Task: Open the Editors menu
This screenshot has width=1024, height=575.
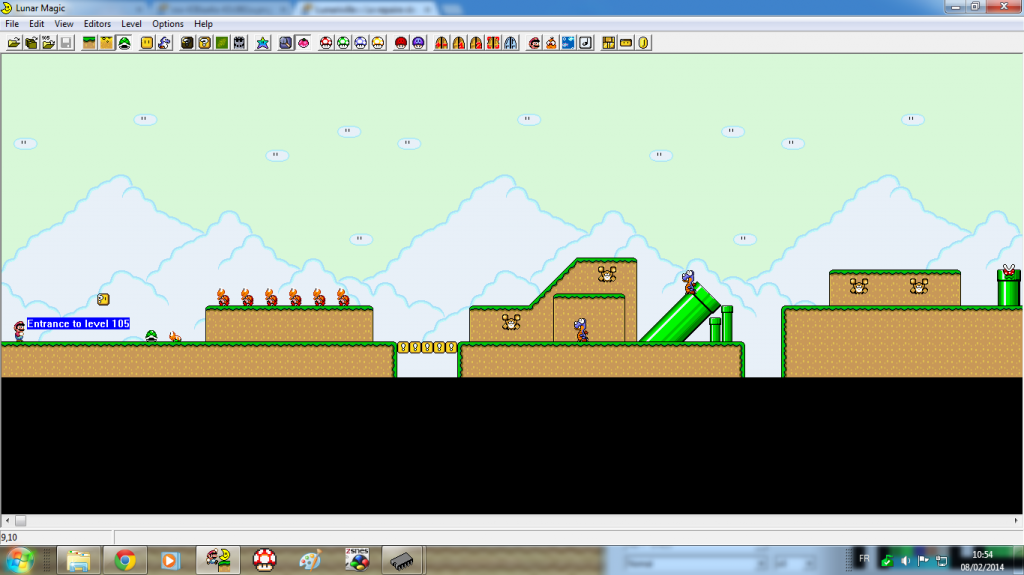Action: point(97,24)
